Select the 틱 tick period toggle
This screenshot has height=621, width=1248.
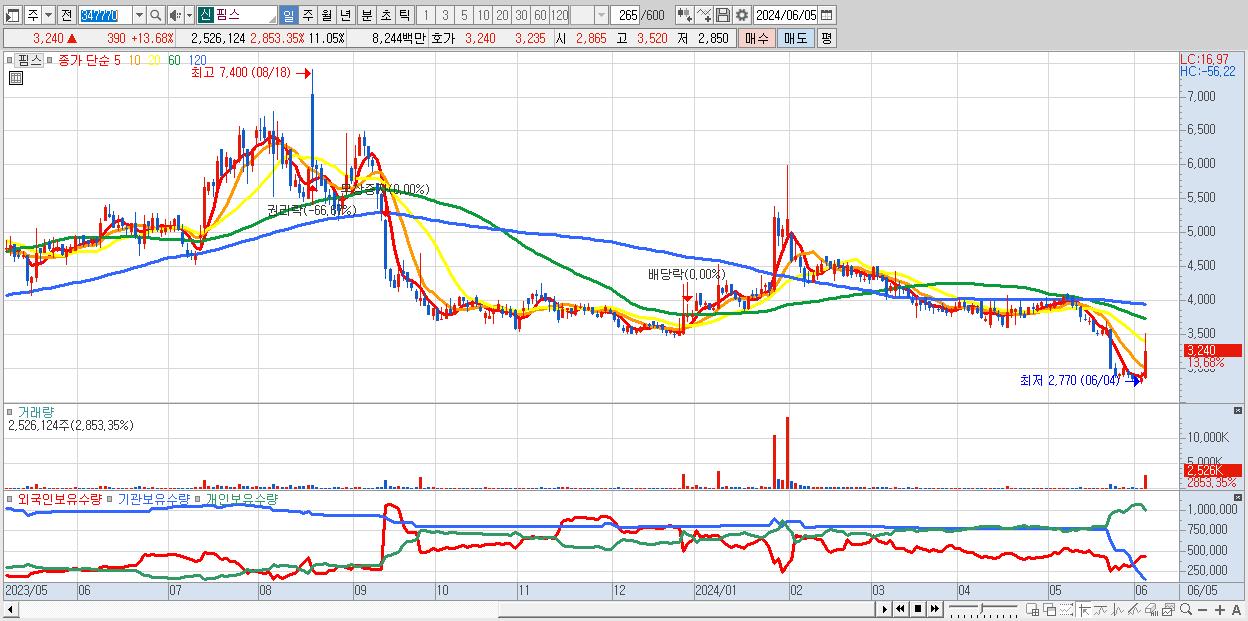404,15
